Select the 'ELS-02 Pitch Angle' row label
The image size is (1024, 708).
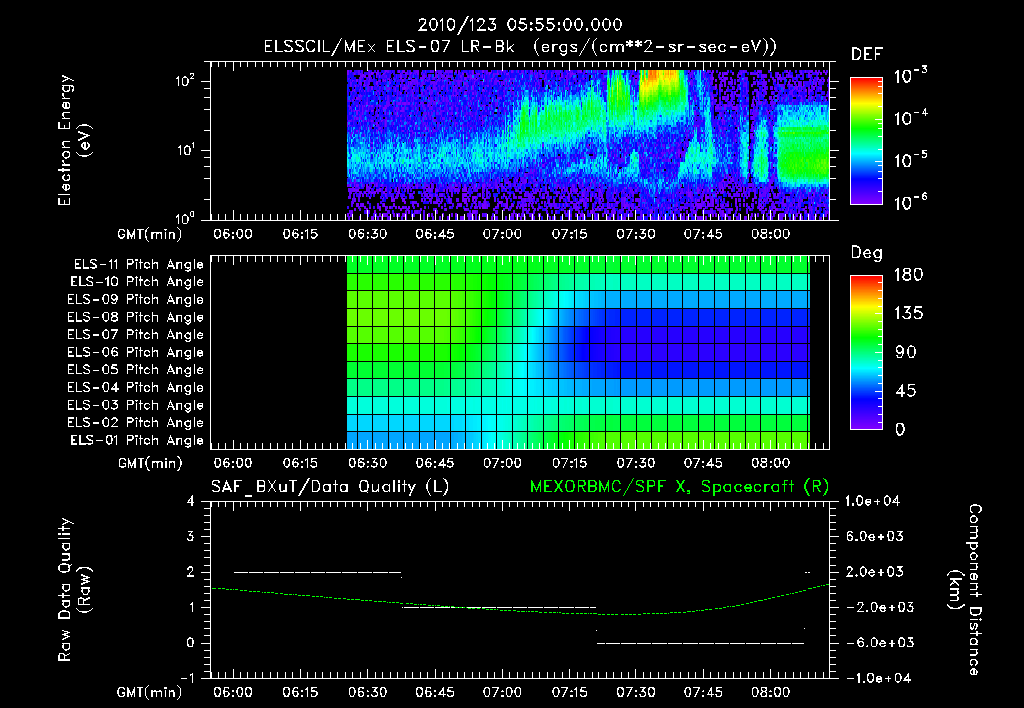click(136, 423)
